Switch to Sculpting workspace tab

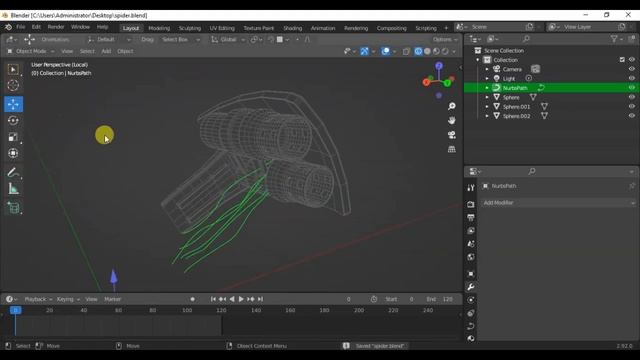pyautogui.click(x=190, y=28)
